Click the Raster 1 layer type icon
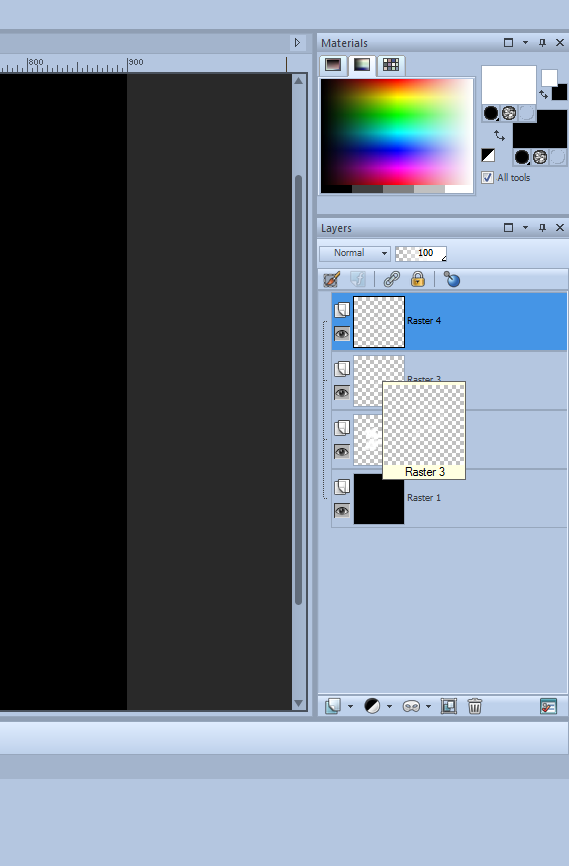 342,487
